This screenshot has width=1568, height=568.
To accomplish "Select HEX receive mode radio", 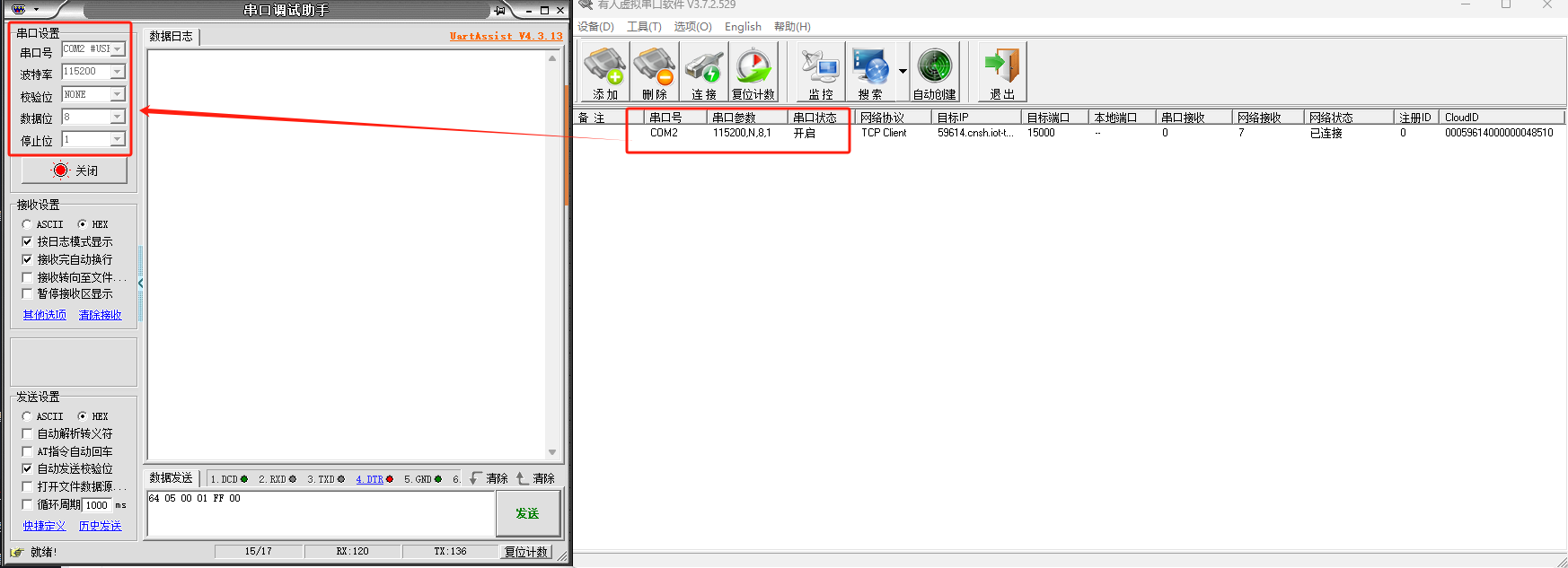I will [83, 224].
